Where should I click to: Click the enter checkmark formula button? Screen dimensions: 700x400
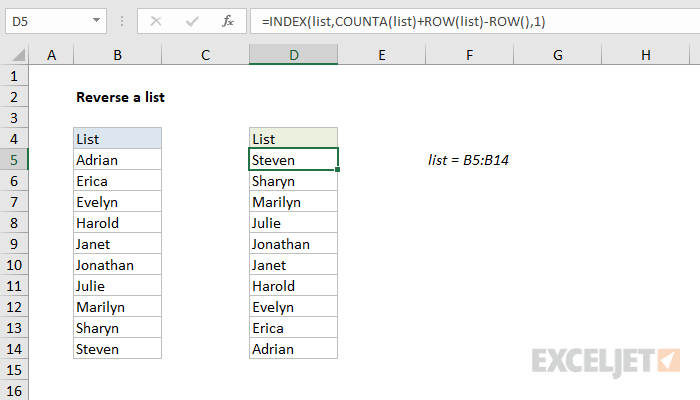(x=192, y=21)
